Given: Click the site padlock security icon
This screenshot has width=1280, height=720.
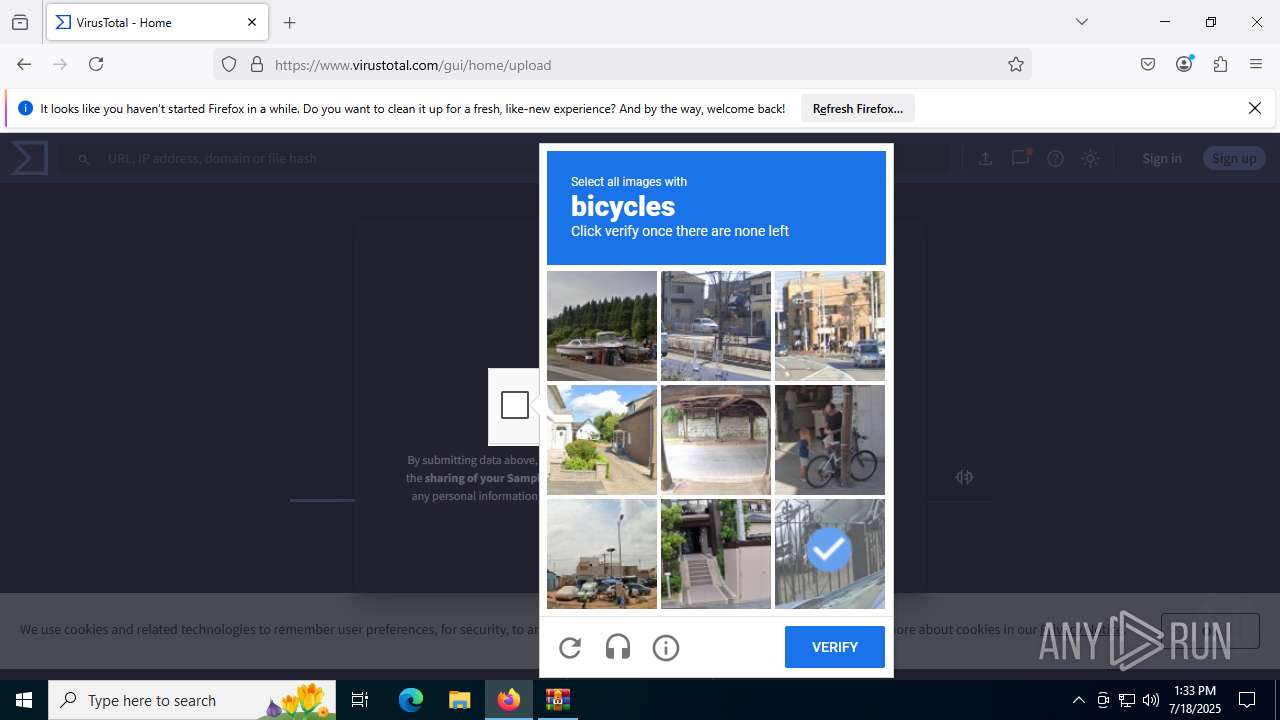Looking at the screenshot, I should [257, 65].
